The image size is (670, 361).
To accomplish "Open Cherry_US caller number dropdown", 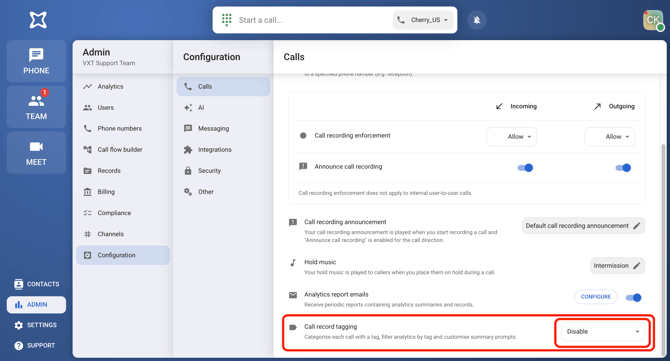I will pos(423,20).
